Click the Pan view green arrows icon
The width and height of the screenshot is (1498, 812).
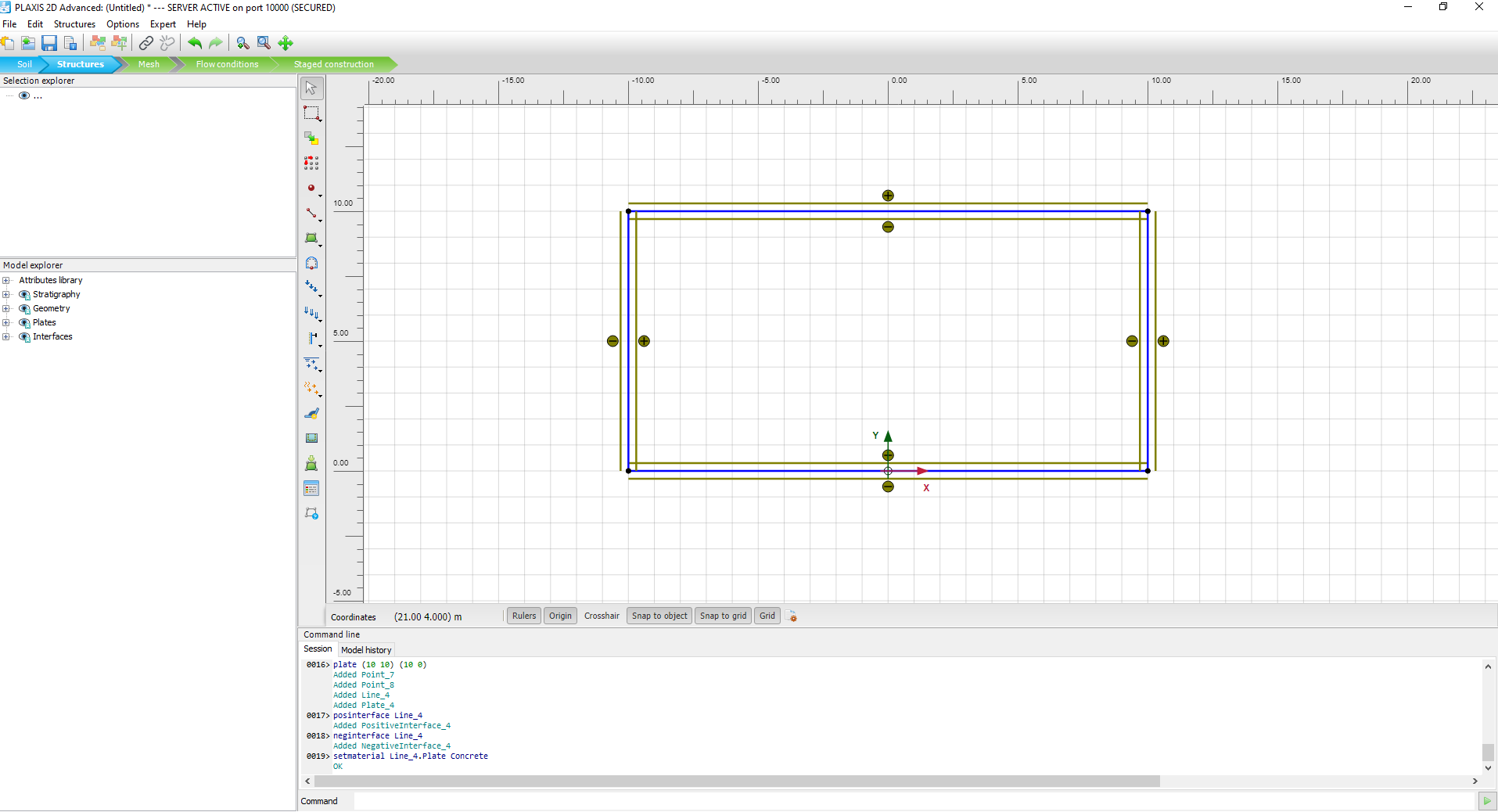coord(286,43)
